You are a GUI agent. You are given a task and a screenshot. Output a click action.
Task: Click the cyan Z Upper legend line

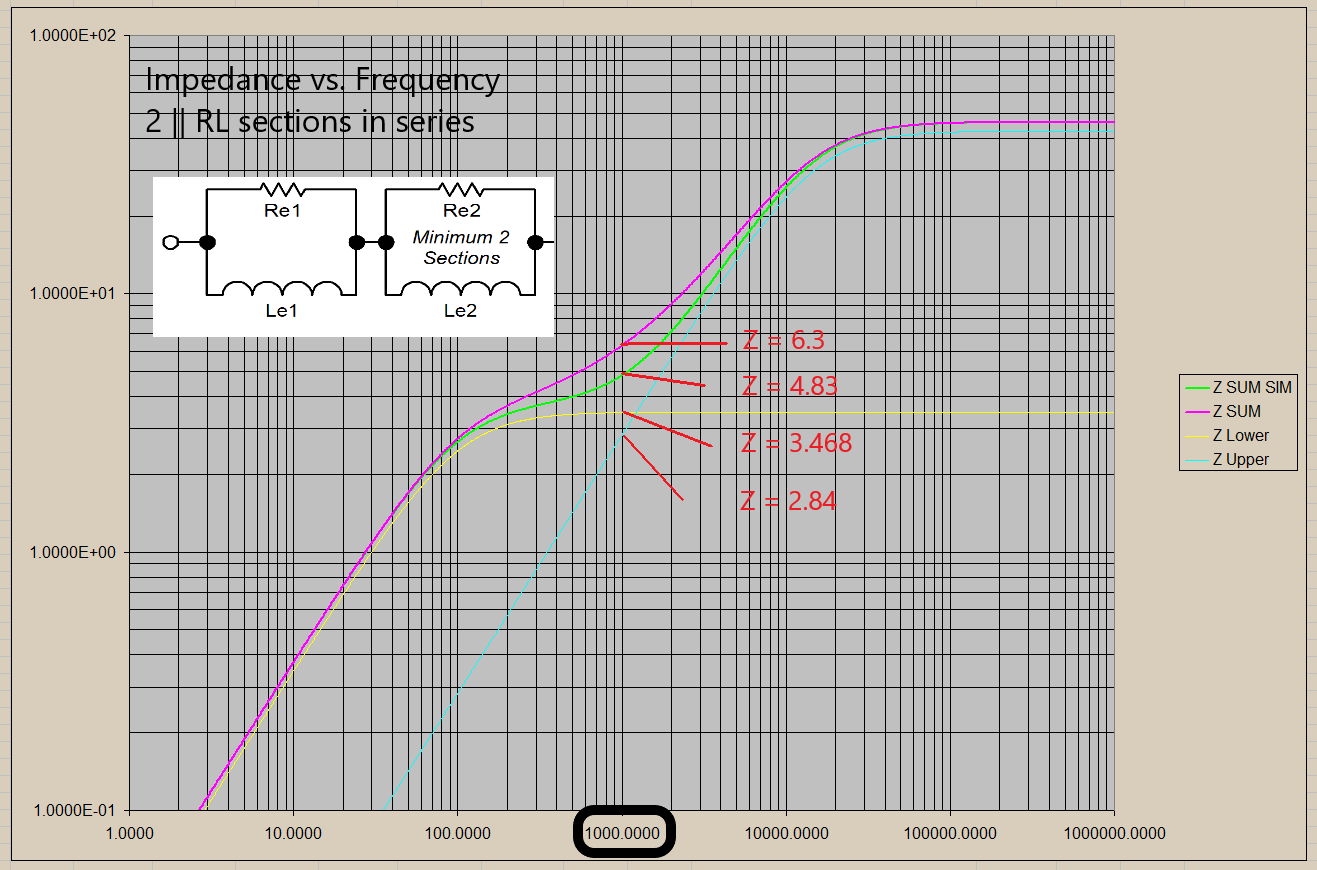point(1197,460)
